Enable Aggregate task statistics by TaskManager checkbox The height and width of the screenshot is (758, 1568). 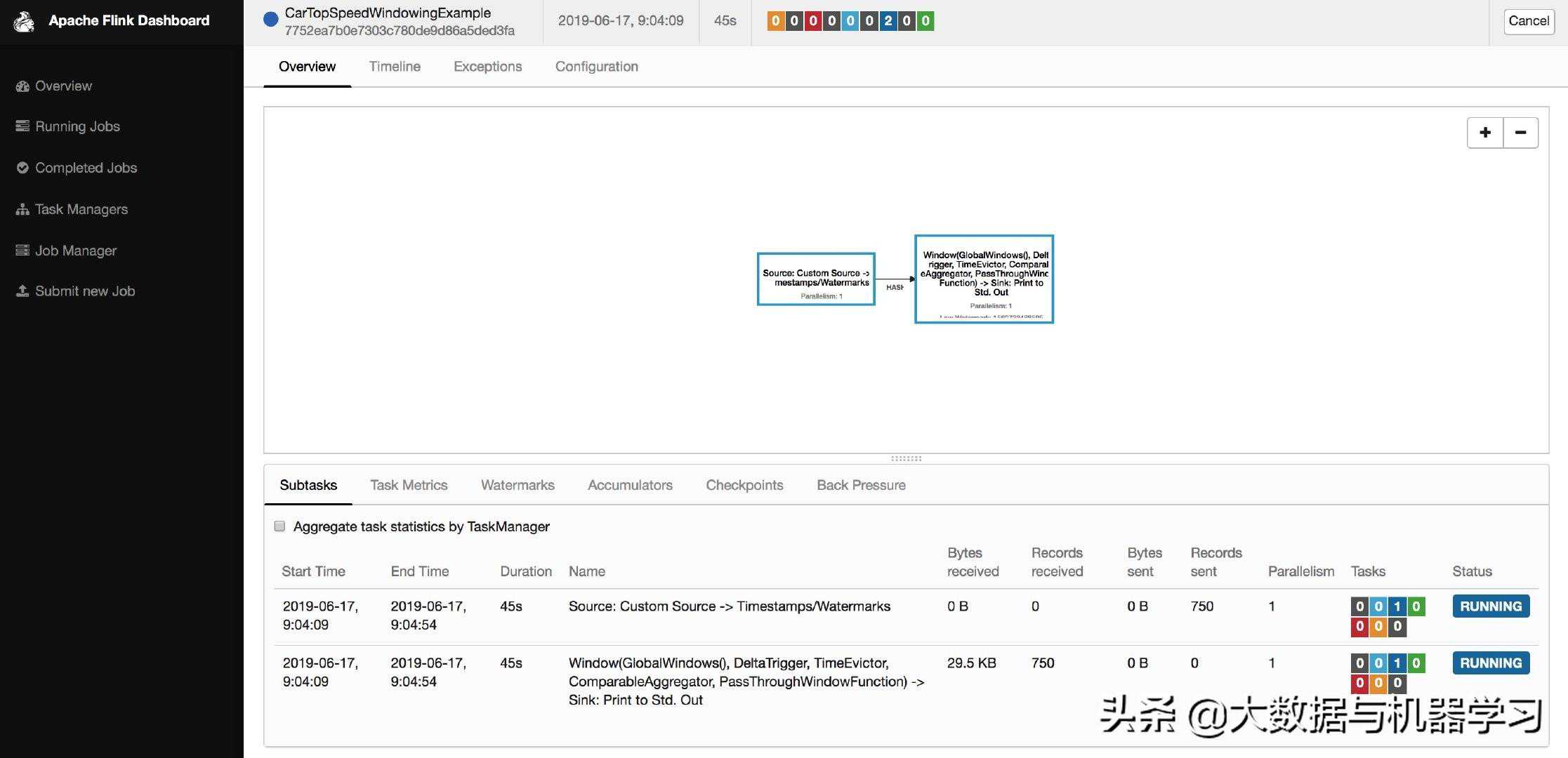pos(279,526)
